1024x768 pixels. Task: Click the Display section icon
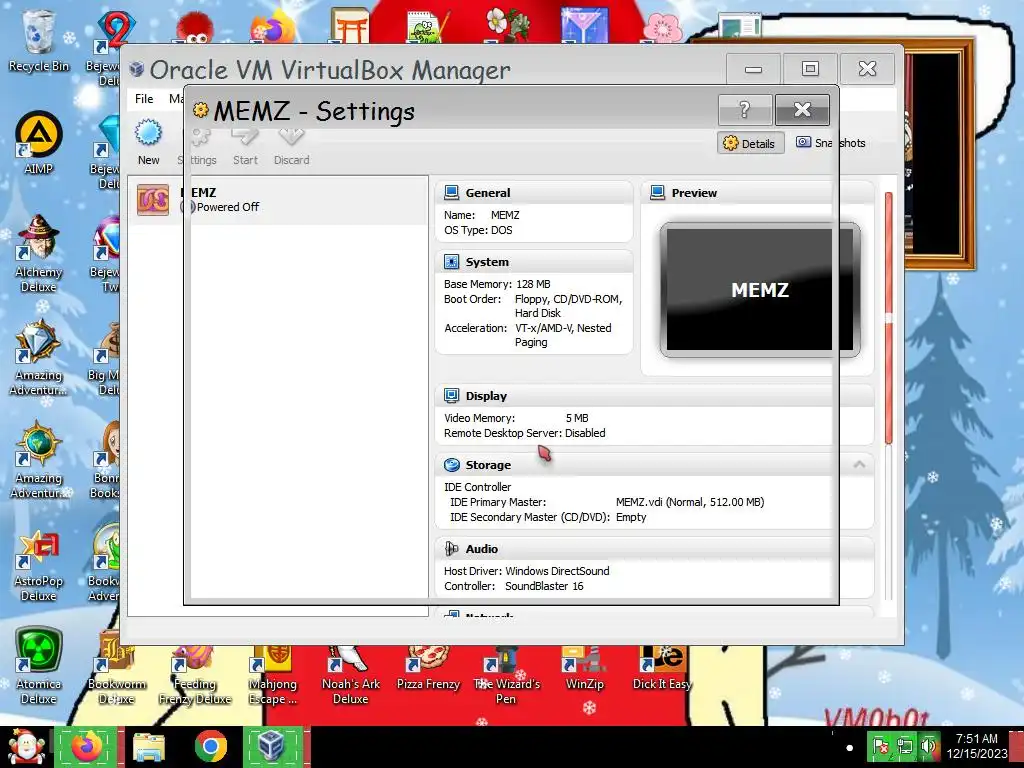click(x=451, y=396)
